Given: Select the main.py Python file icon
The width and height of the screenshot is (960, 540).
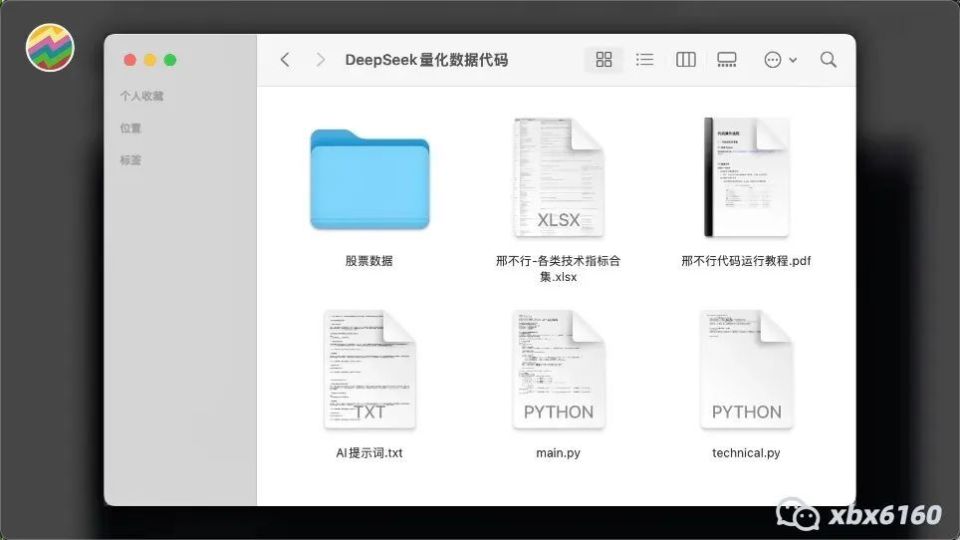Looking at the screenshot, I should [558, 370].
